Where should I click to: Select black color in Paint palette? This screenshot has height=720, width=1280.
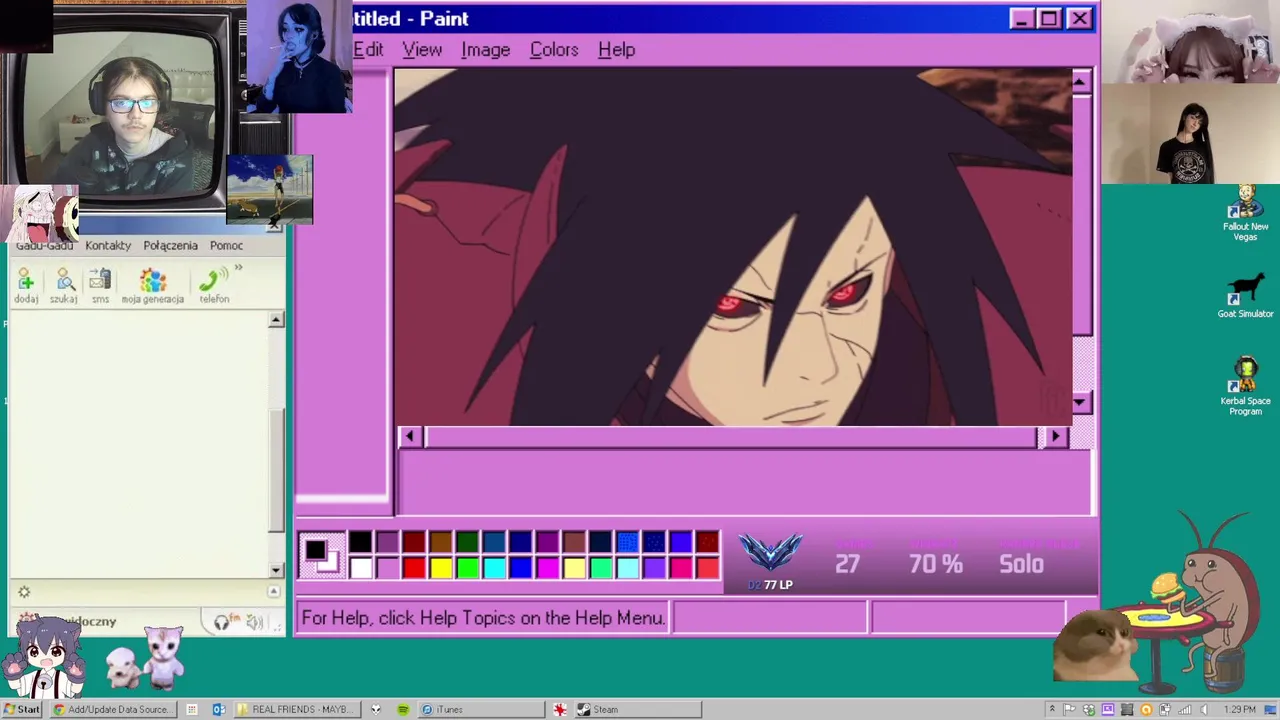pos(360,542)
